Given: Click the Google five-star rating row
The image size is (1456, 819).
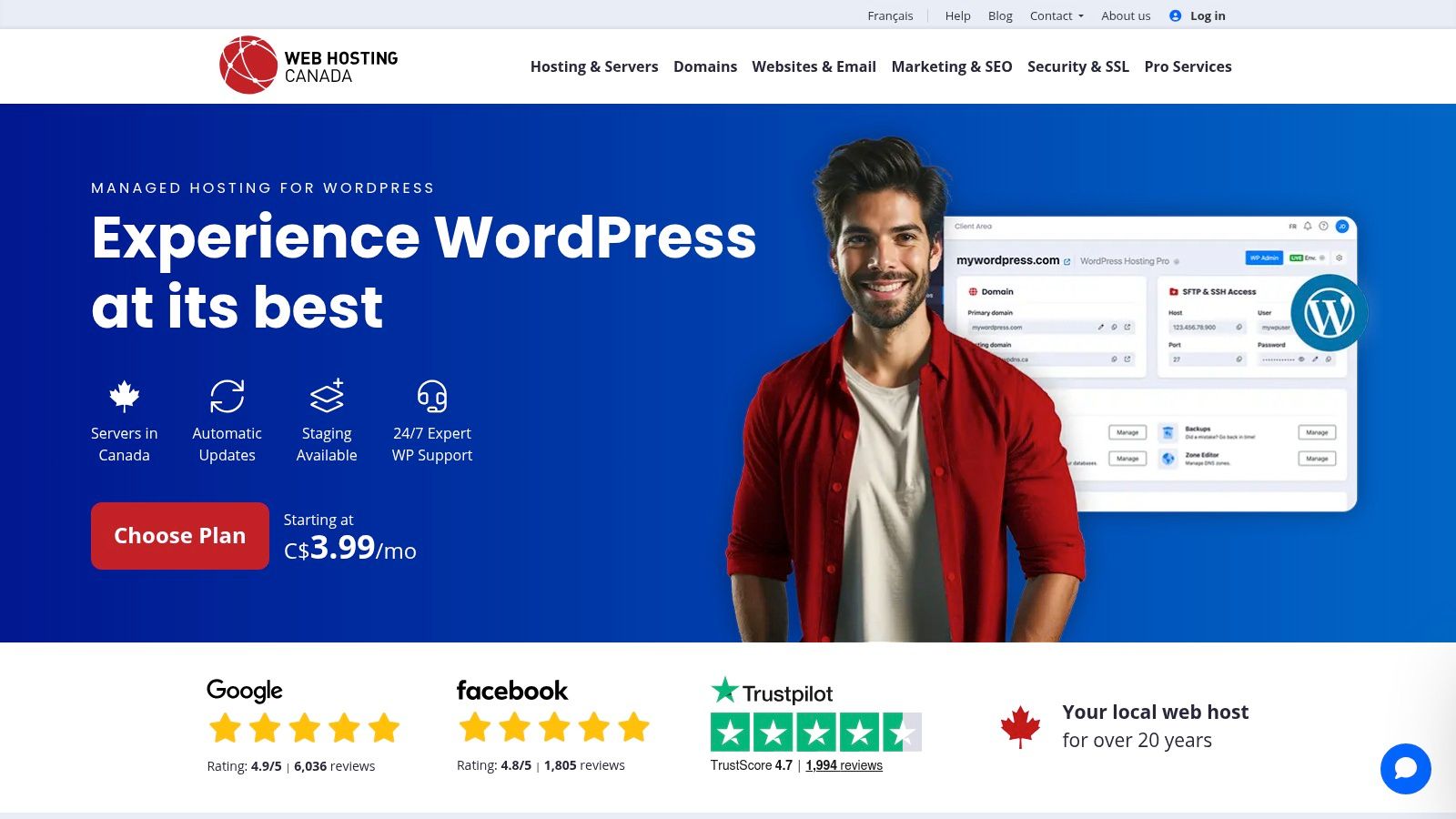Looking at the screenshot, I should click(x=305, y=727).
